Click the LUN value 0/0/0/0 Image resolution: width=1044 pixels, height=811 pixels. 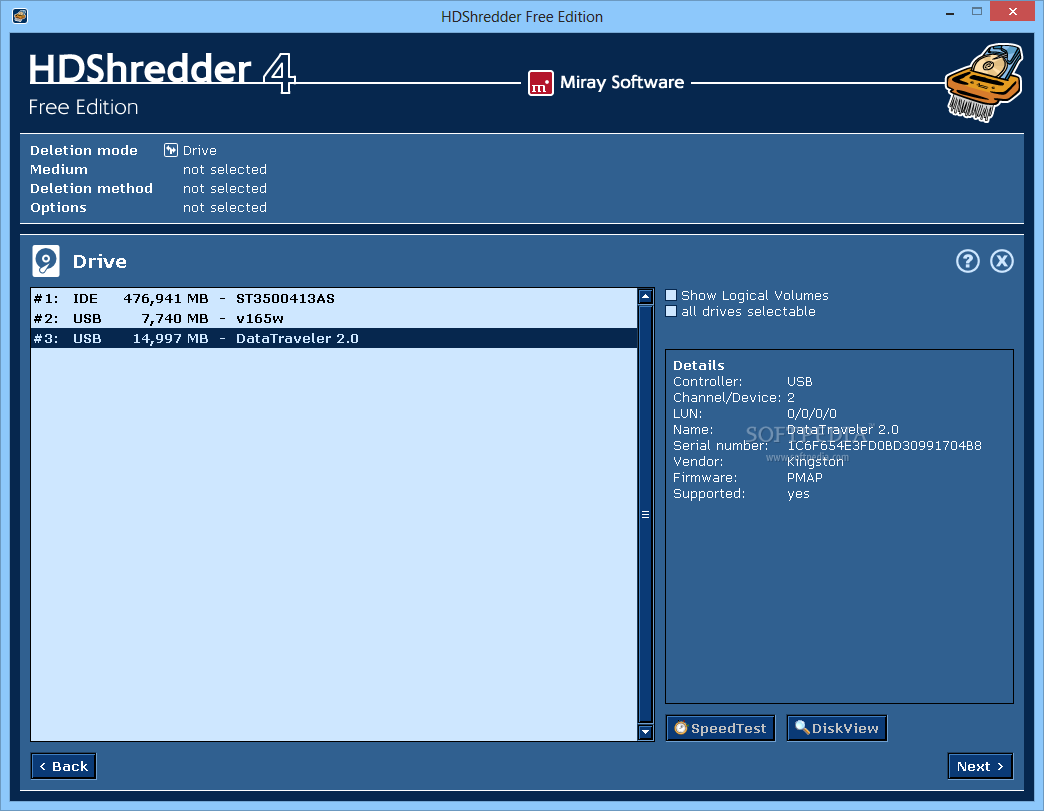pyautogui.click(x=812, y=413)
